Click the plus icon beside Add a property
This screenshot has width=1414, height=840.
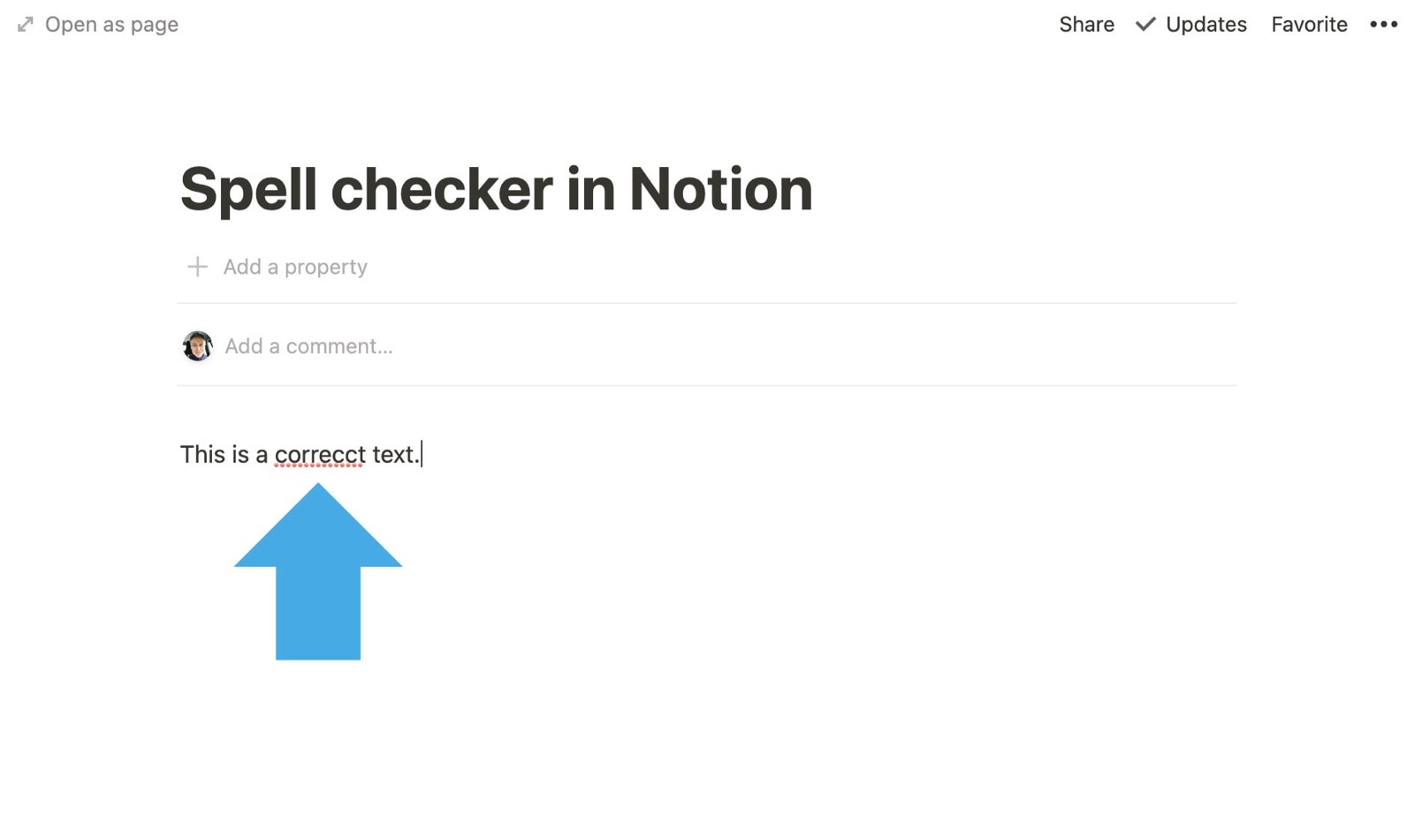196,266
